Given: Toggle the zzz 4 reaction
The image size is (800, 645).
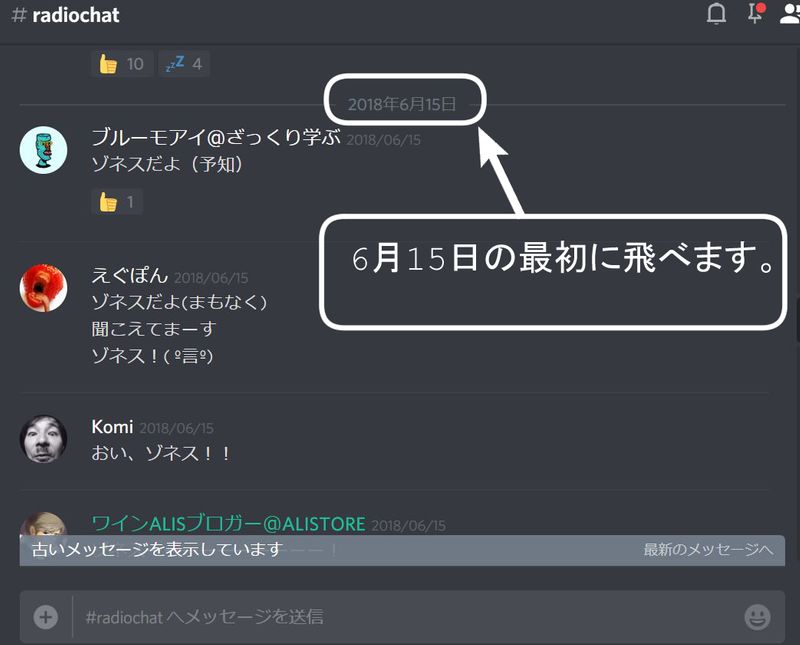Looking at the screenshot, I should point(184,64).
